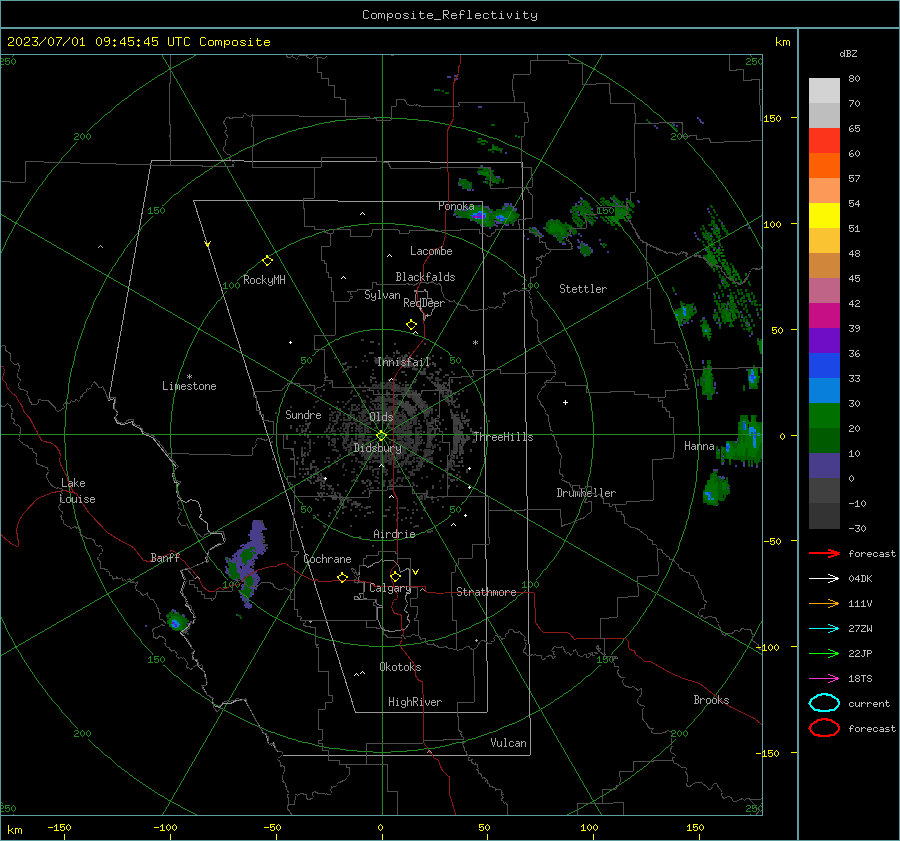This screenshot has width=900, height=841.
Task: Click the Banff city label
Action: click(x=165, y=557)
